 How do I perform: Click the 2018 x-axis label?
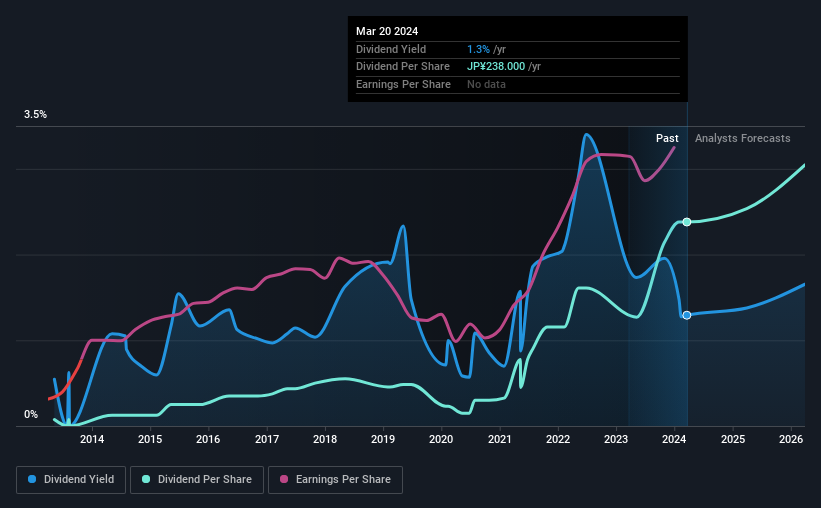325,439
